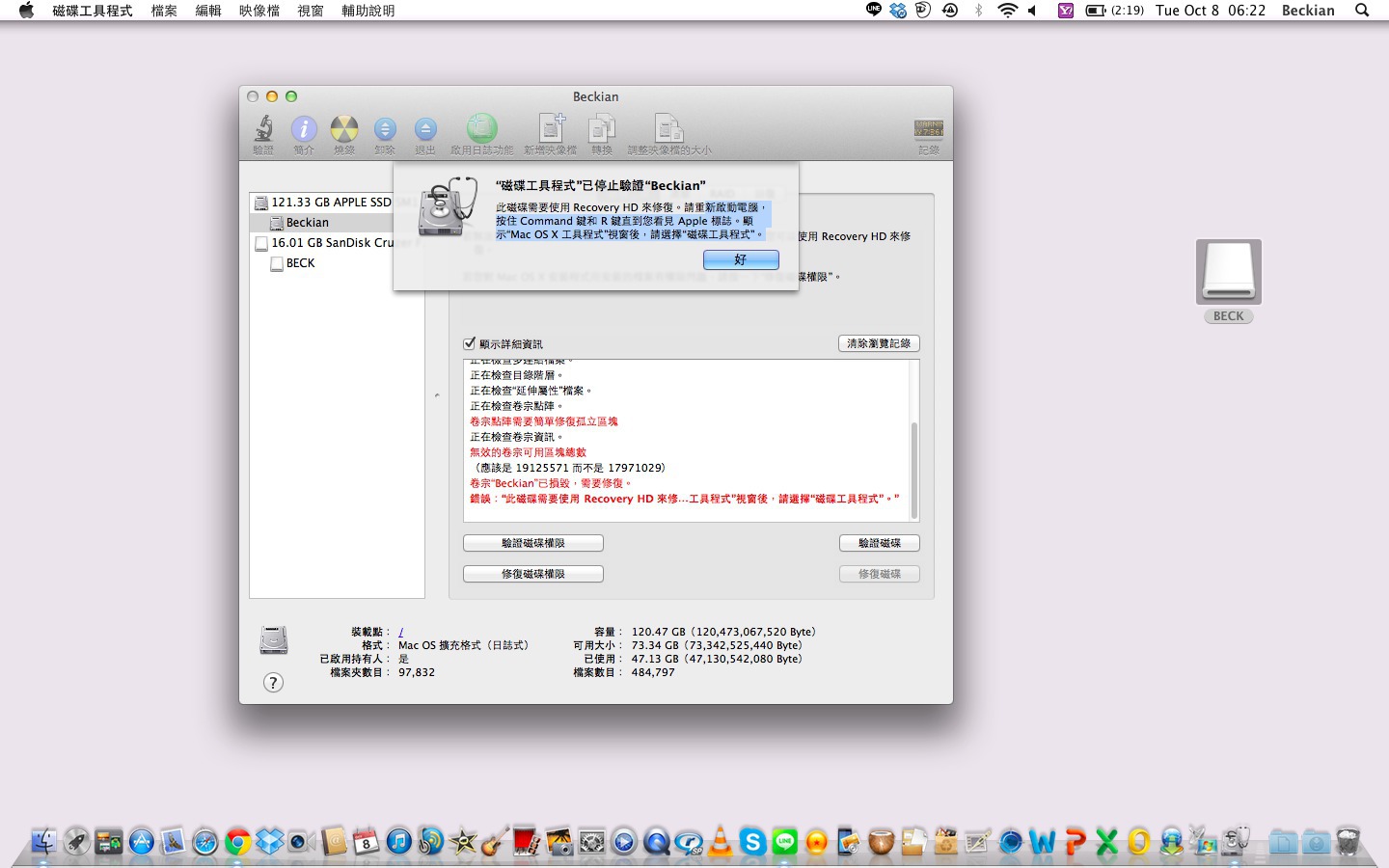Click the red line 卷宗點陣需要簡單修復孤立區塊
The width and height of the screenshot is (1389, 868).
(544, 421)
